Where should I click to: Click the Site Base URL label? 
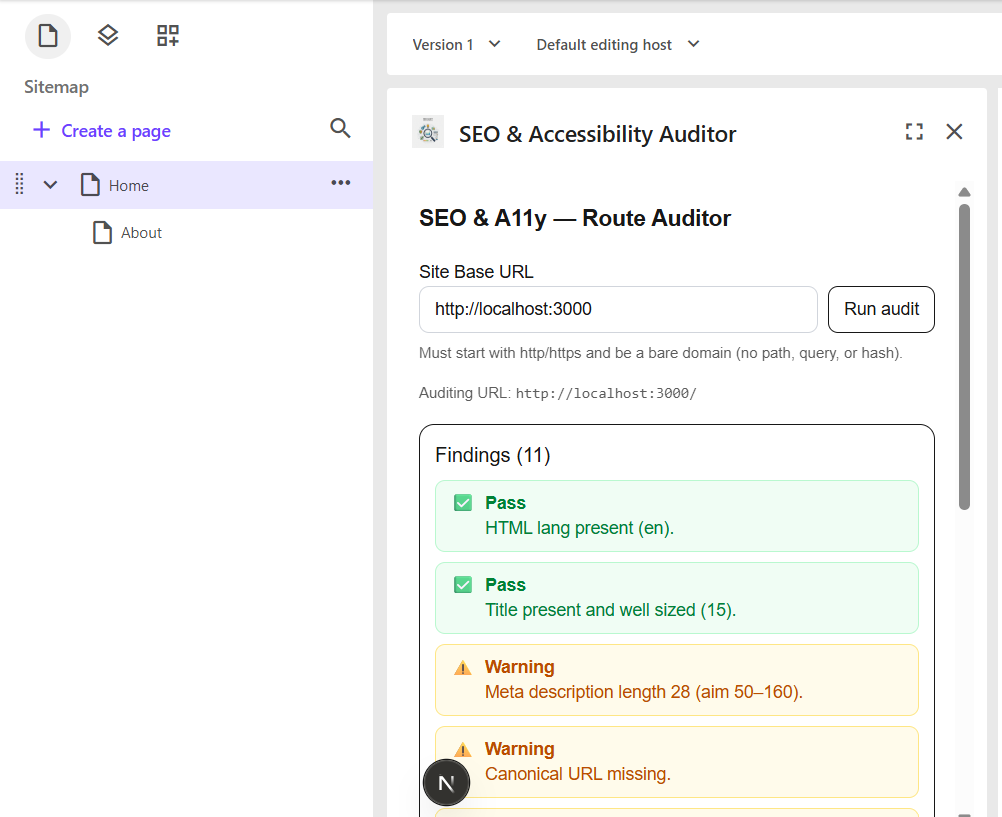coord(476,272)
